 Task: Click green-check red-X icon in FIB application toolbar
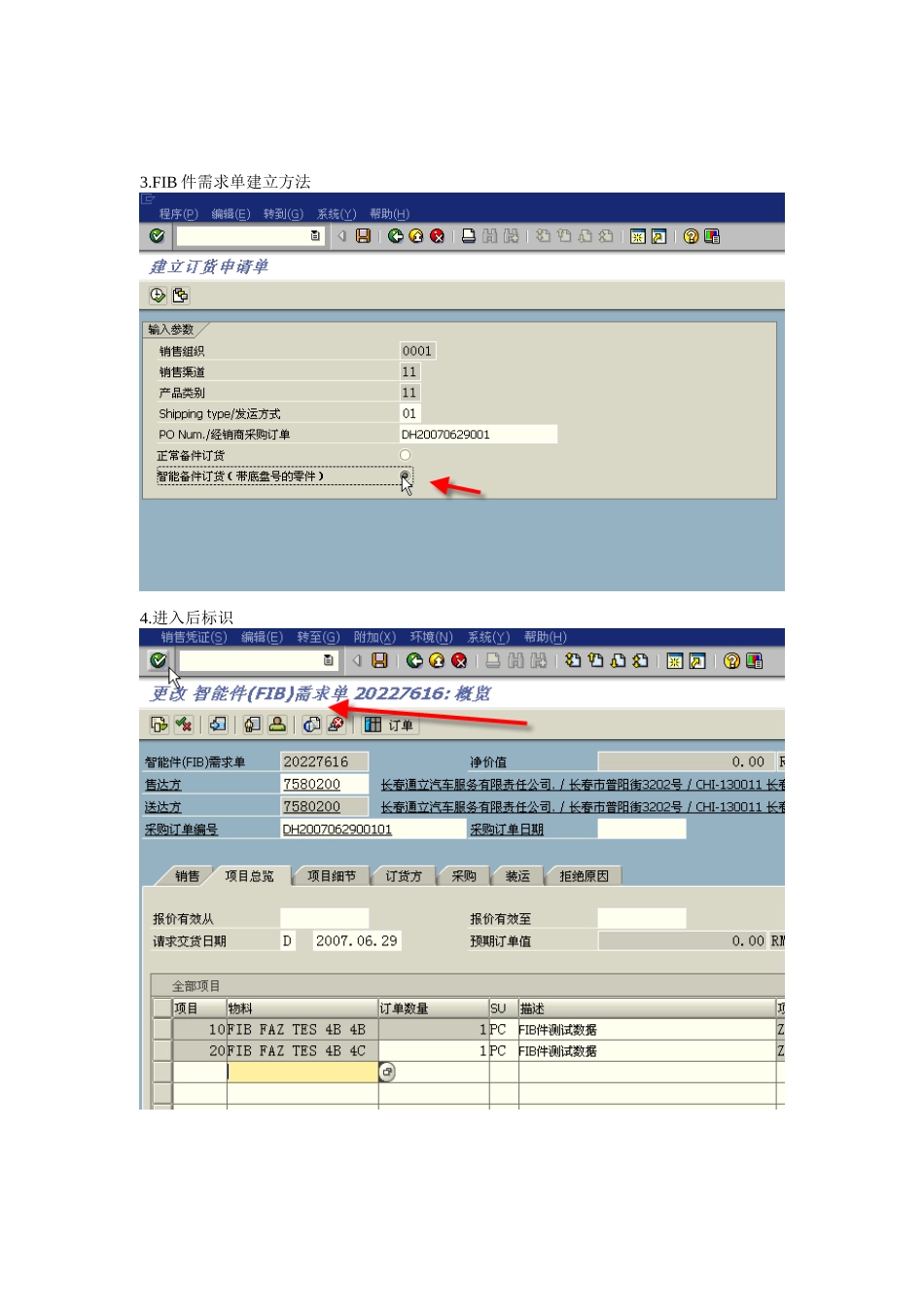coord(184,724)
